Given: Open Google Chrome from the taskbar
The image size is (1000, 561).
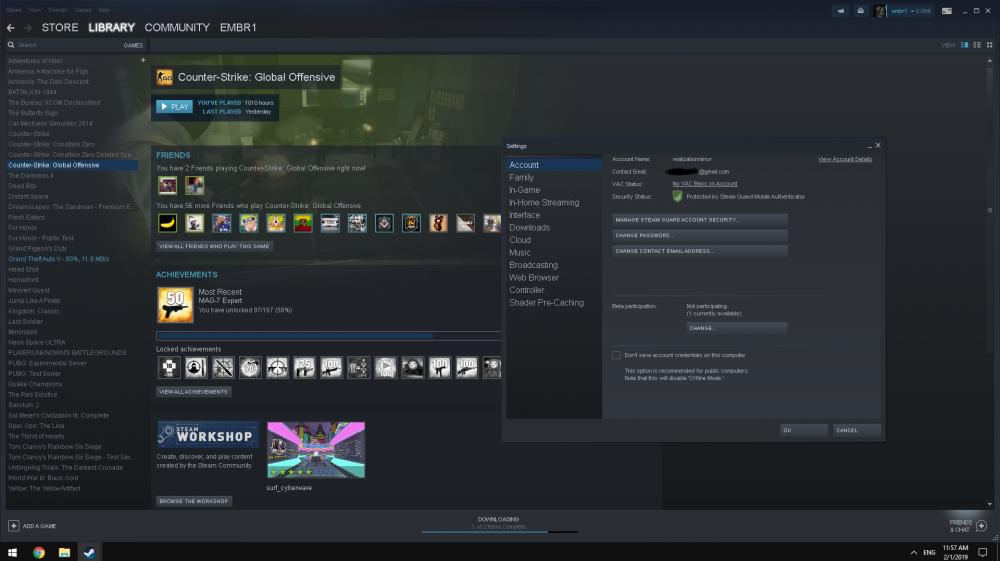Looking at the screenshot, I should [x=39, y=552].
